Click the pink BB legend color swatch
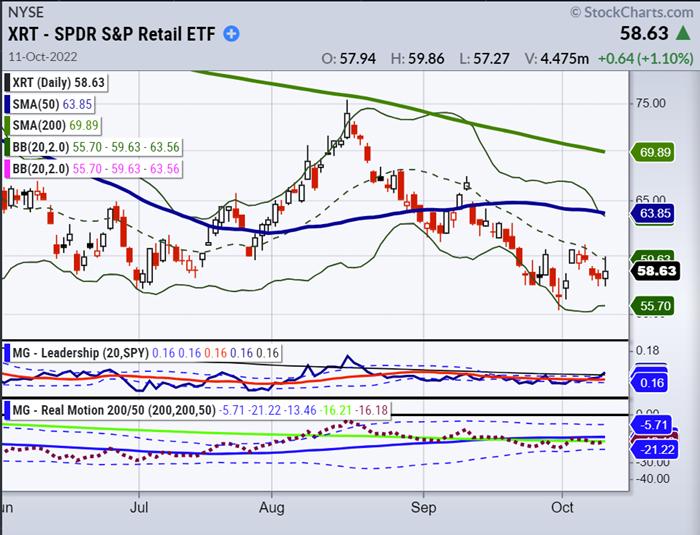 [7, 169]
